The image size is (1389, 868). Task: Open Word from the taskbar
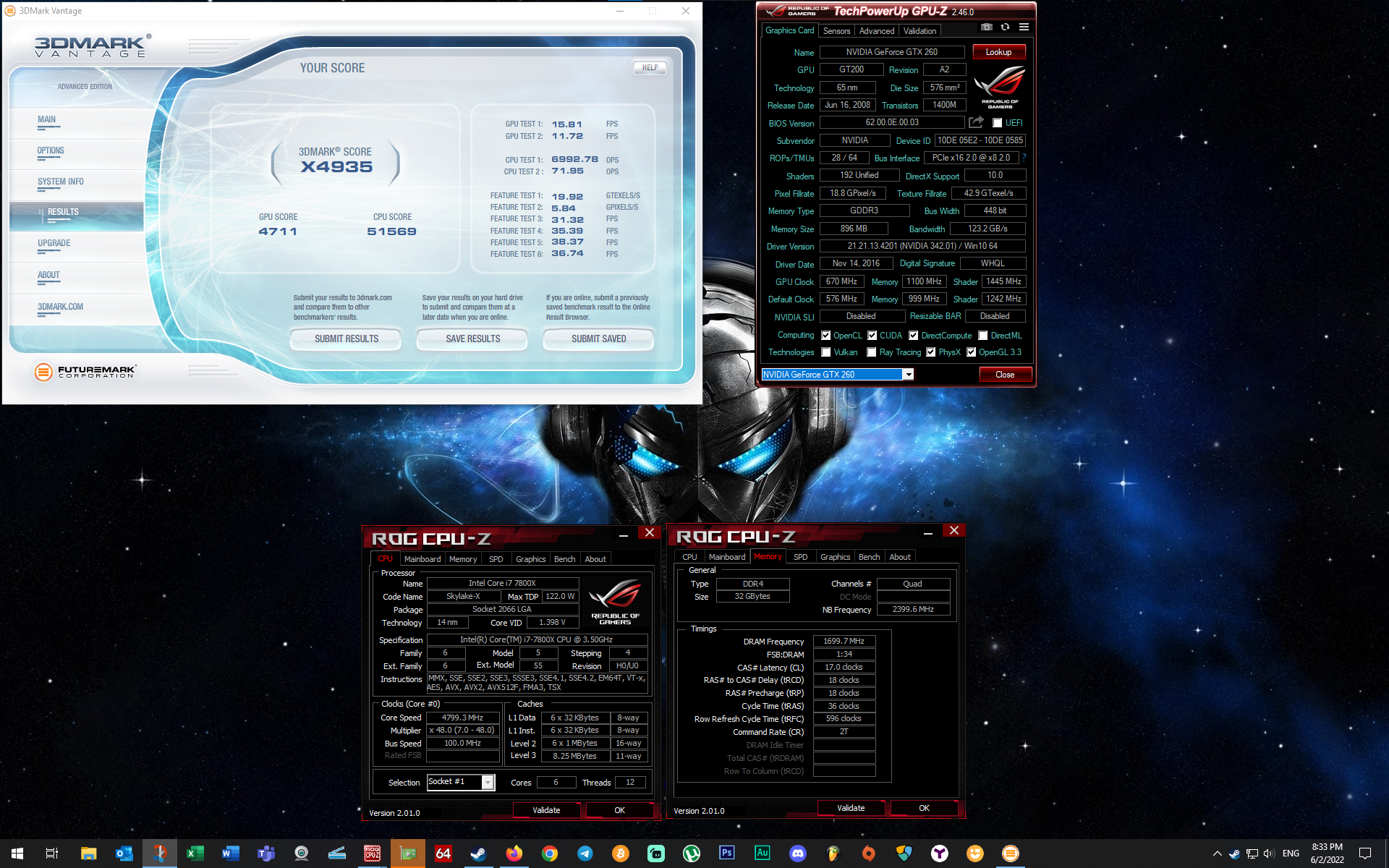[x=230, y=854]
